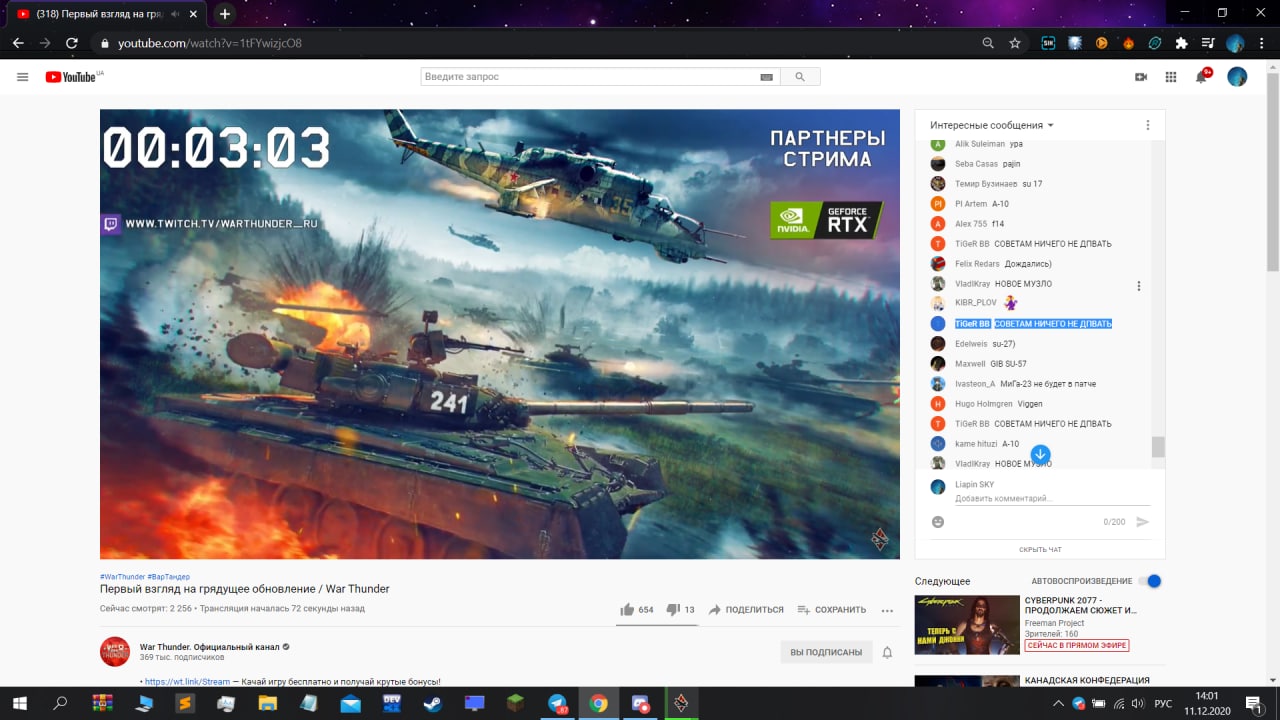This screenshot has height=720, width=1280.
Task: Open Windows taskbar search
Action: (x=60, y=704)
